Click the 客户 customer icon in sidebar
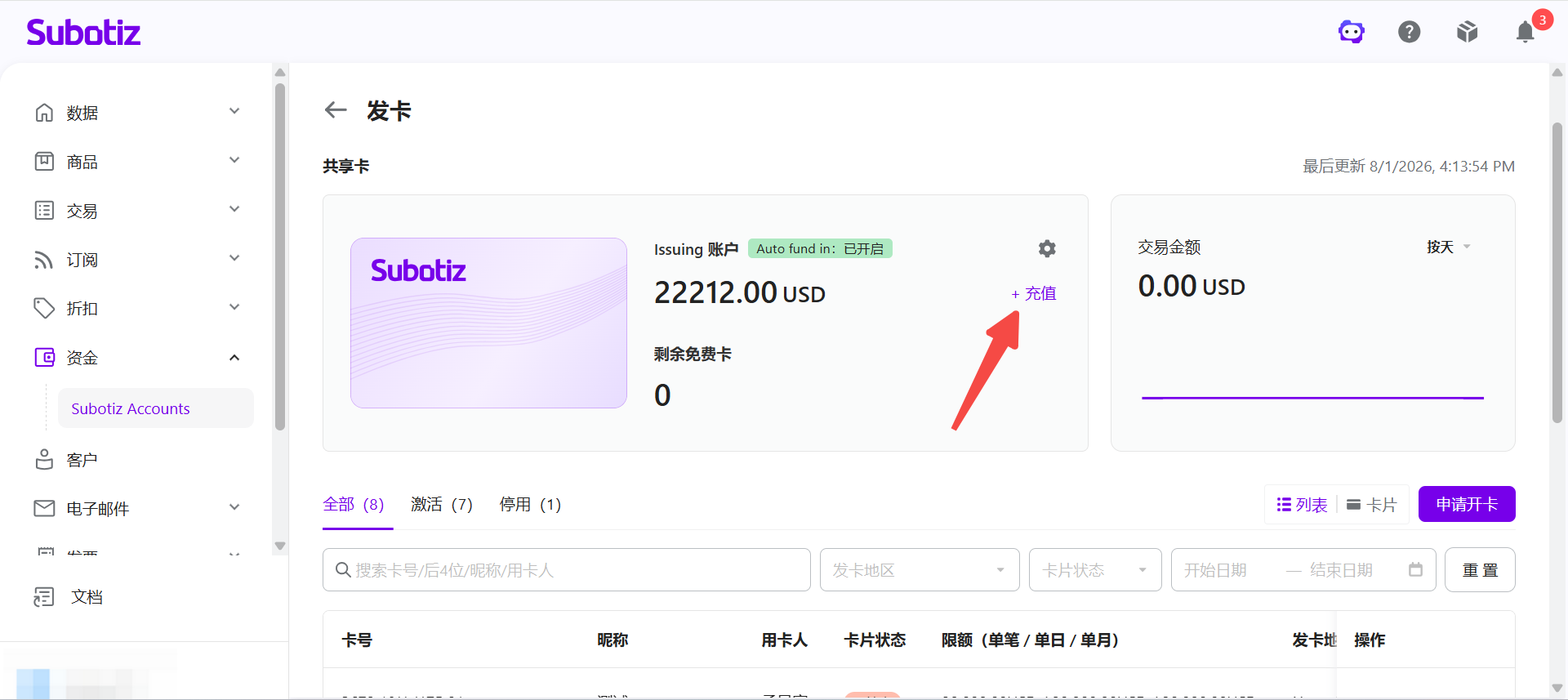 pyautogui.click(x=44, y=460)
